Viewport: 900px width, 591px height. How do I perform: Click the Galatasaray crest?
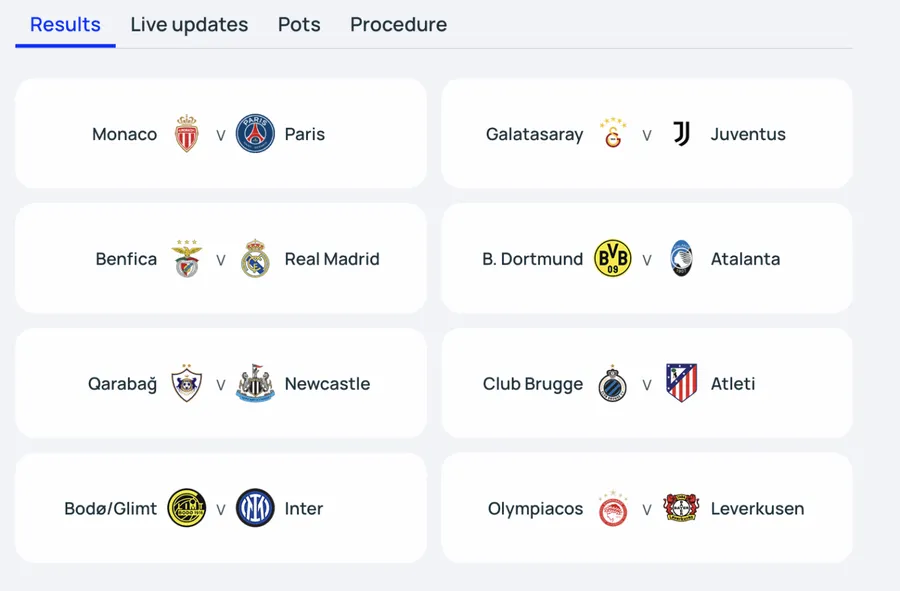pyautogui.click(x=613, y=134)
